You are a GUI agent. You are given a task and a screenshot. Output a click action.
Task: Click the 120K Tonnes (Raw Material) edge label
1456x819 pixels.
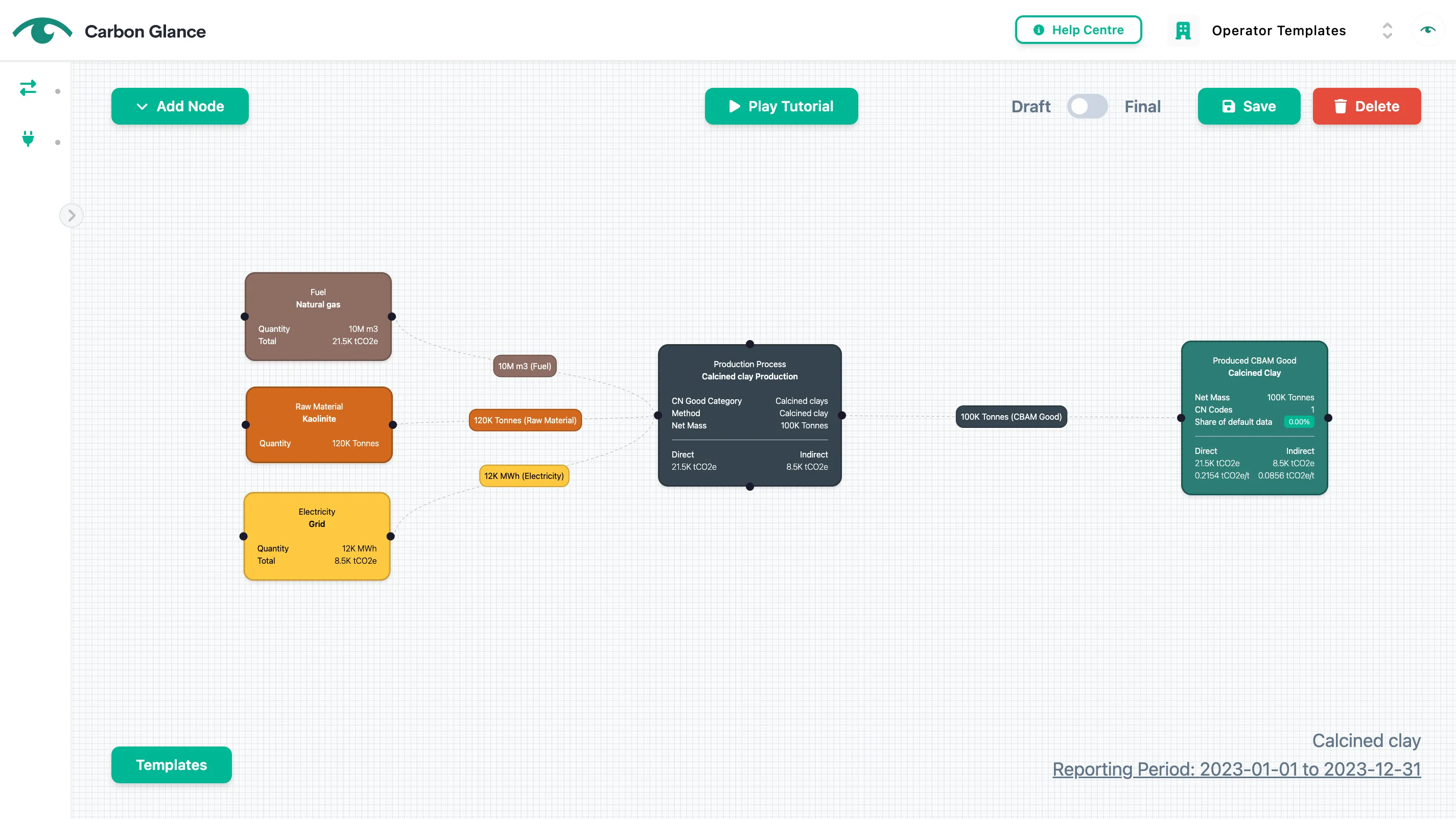coord(525,420)
